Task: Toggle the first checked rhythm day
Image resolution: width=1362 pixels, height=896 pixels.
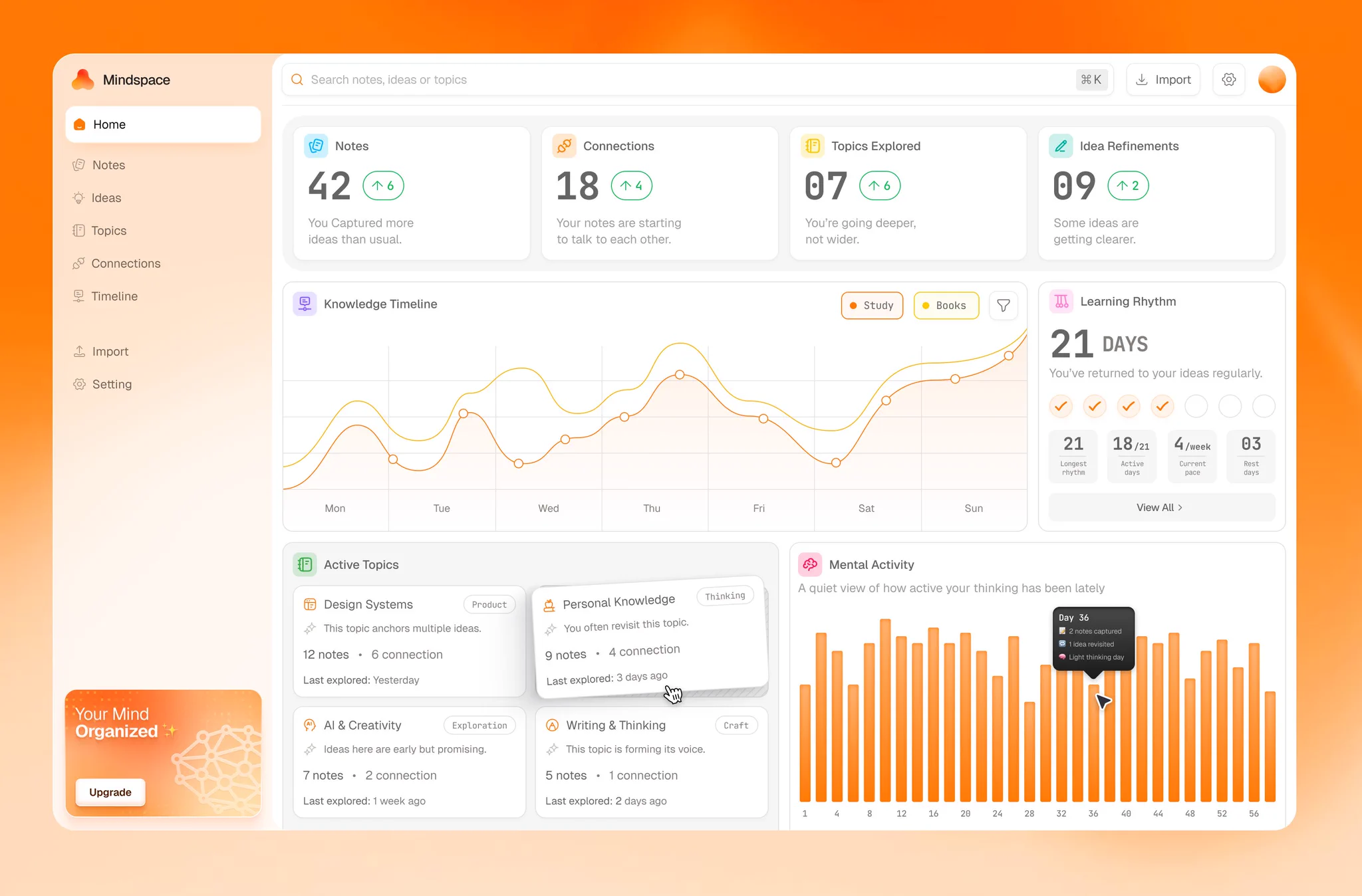Action: coord(1061,405)
